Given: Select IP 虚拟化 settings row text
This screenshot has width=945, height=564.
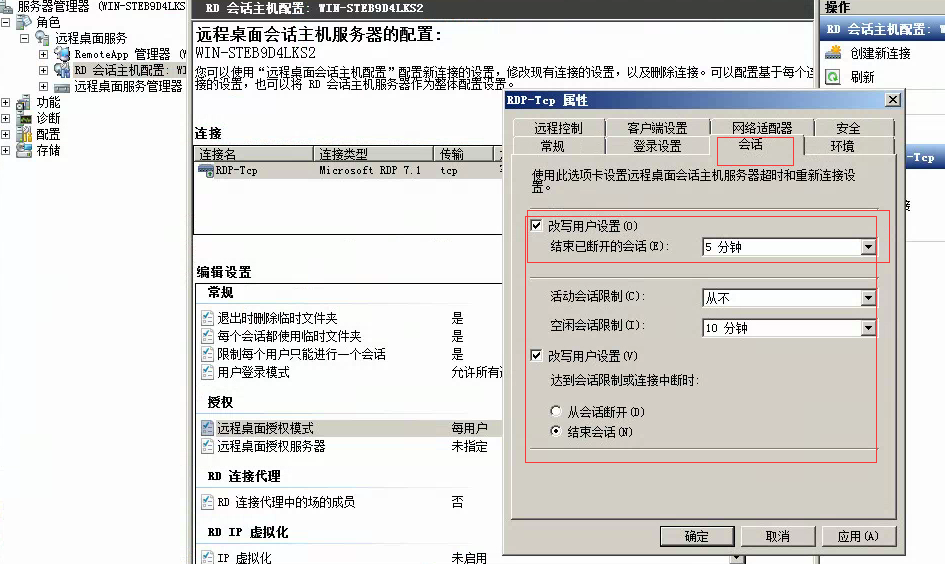Looking at the screenshot, I should [244, 557].
